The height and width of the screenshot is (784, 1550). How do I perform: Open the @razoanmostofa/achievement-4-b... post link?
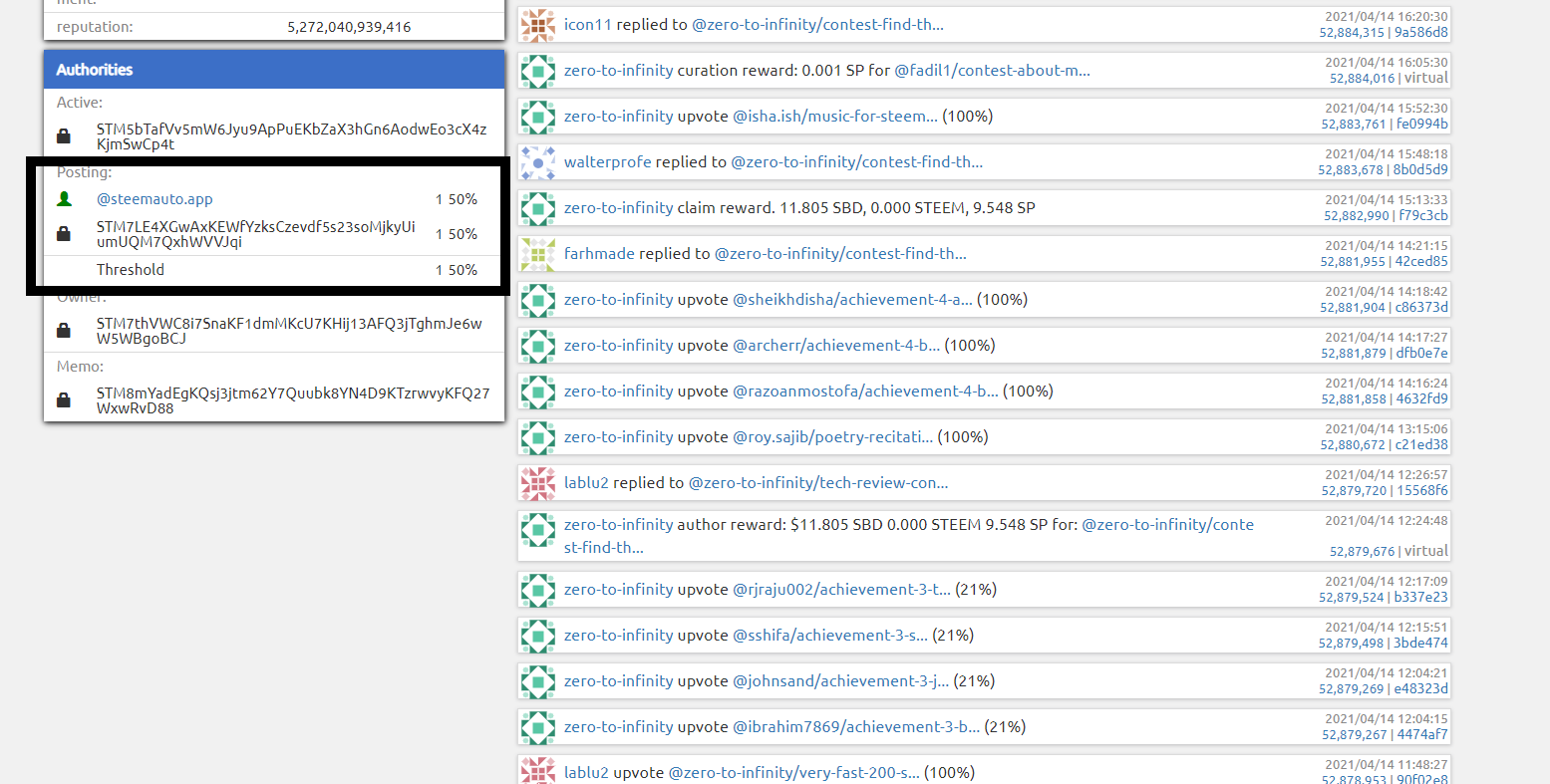pos(865,392)
